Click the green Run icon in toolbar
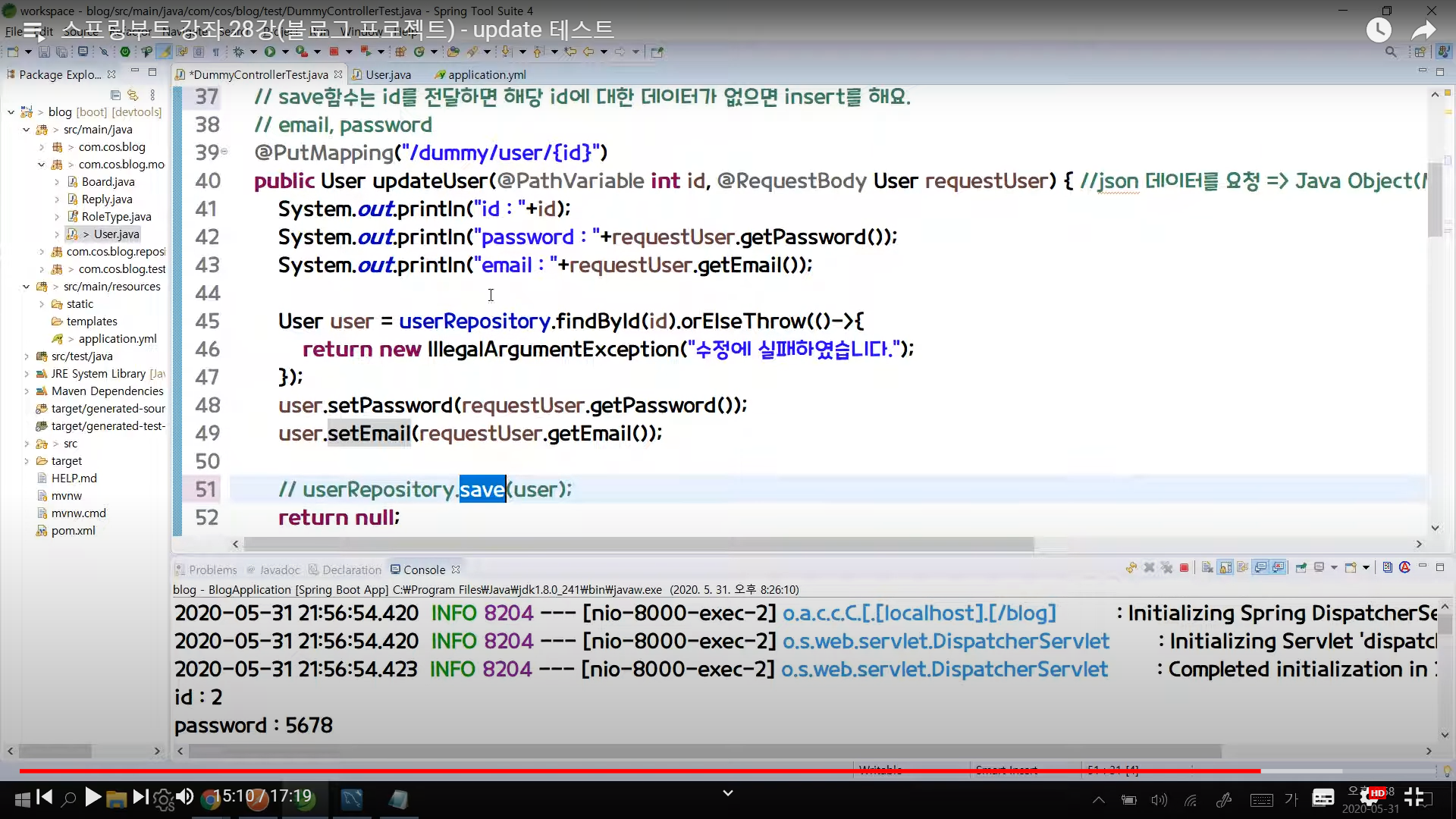 coord(269,52)
